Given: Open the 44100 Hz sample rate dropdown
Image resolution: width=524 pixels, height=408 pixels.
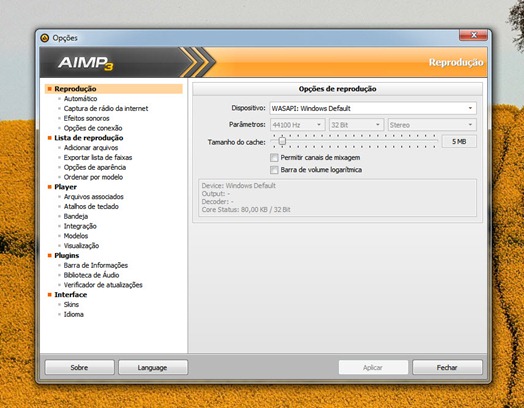Looking at the screenshot, I should pos(297,125).
